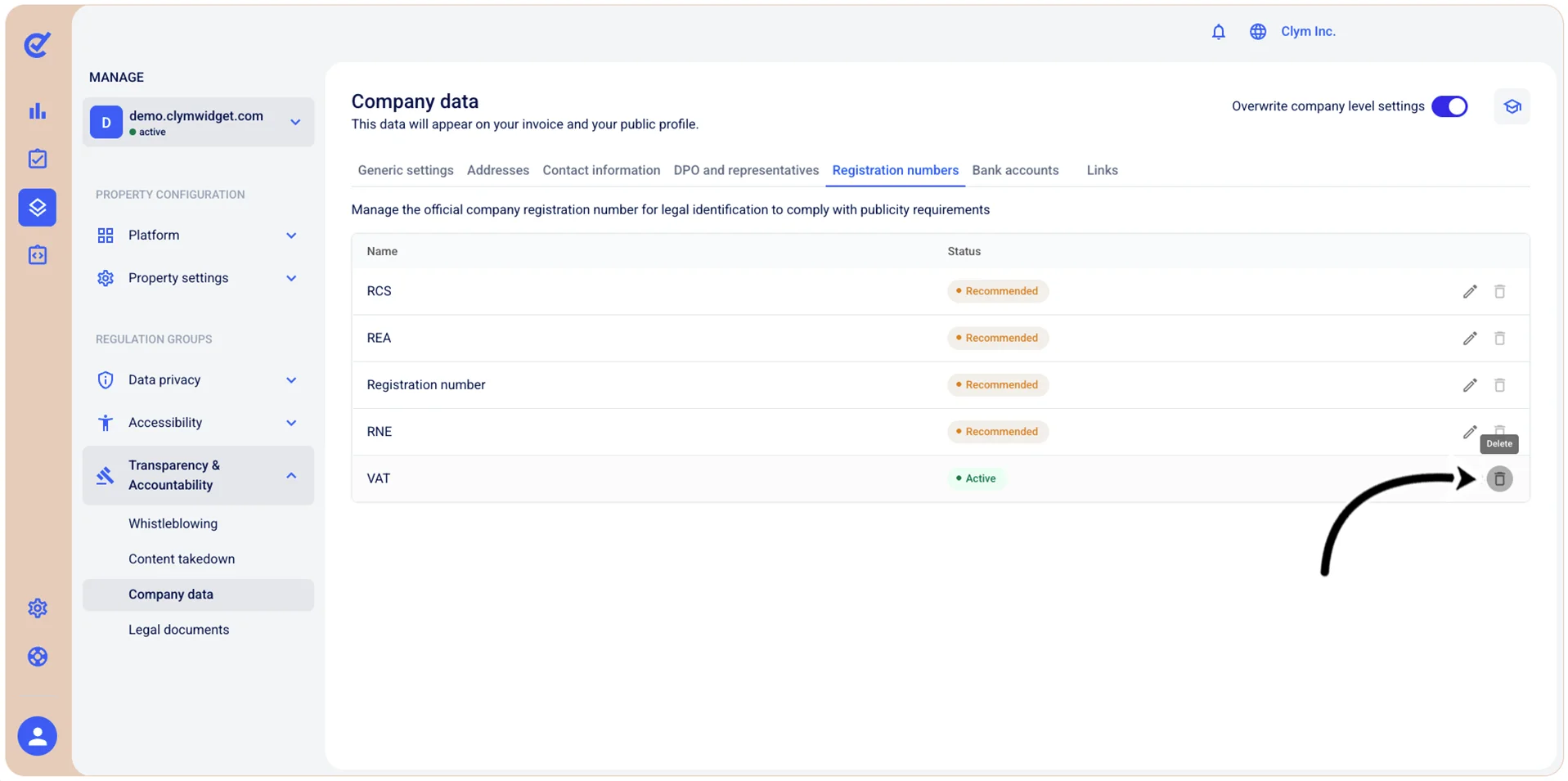Delete the VAT row
The width and height of the screenshot is (1568, 781).
coord(1499,479)
